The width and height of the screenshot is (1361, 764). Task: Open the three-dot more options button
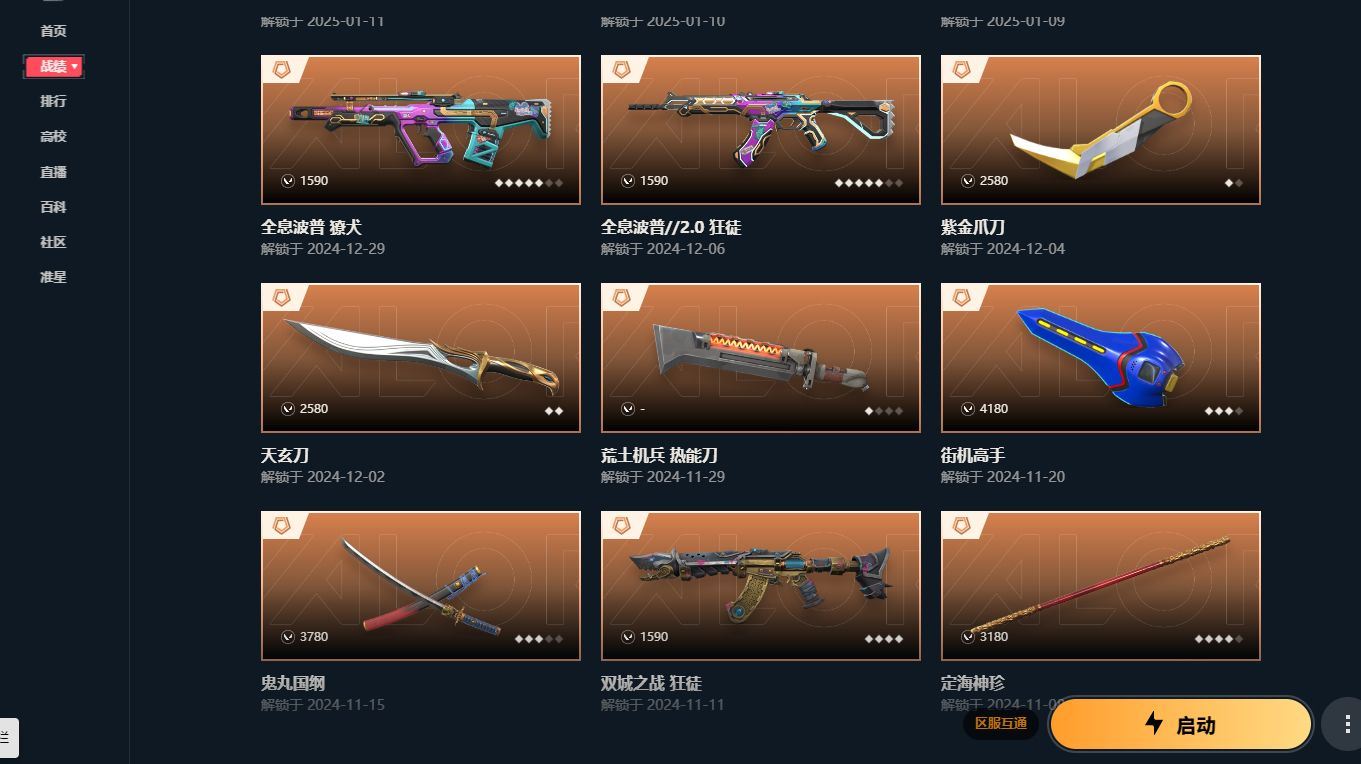(x=1342, y=723)
